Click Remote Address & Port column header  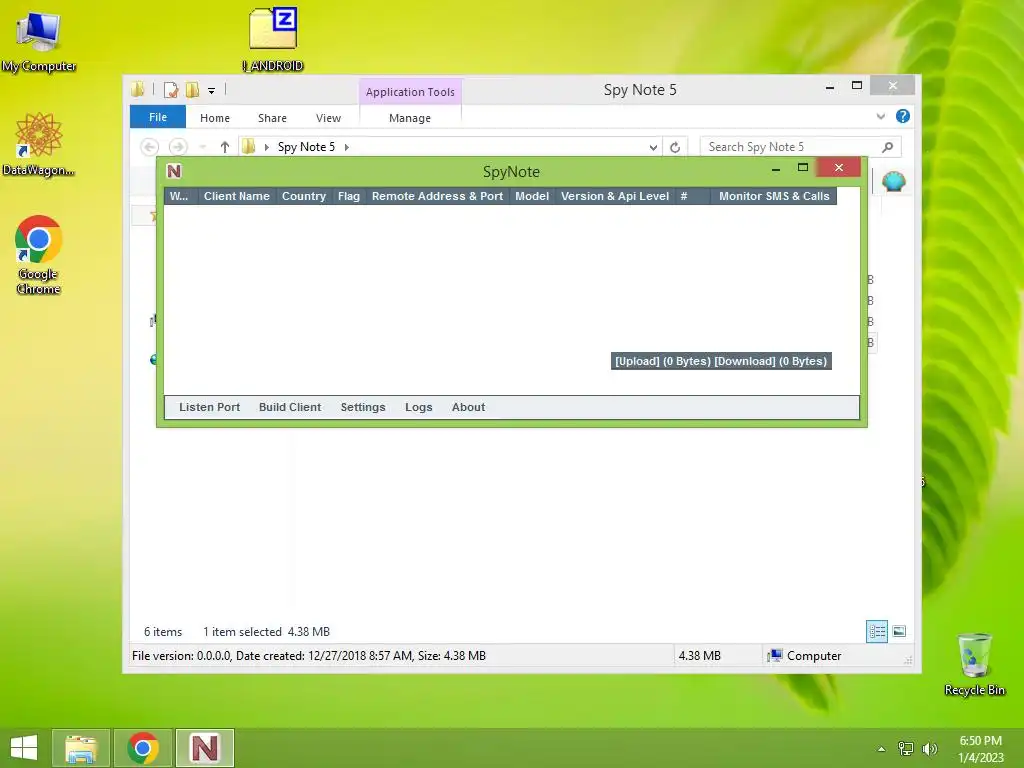click(x=438, y=196)
